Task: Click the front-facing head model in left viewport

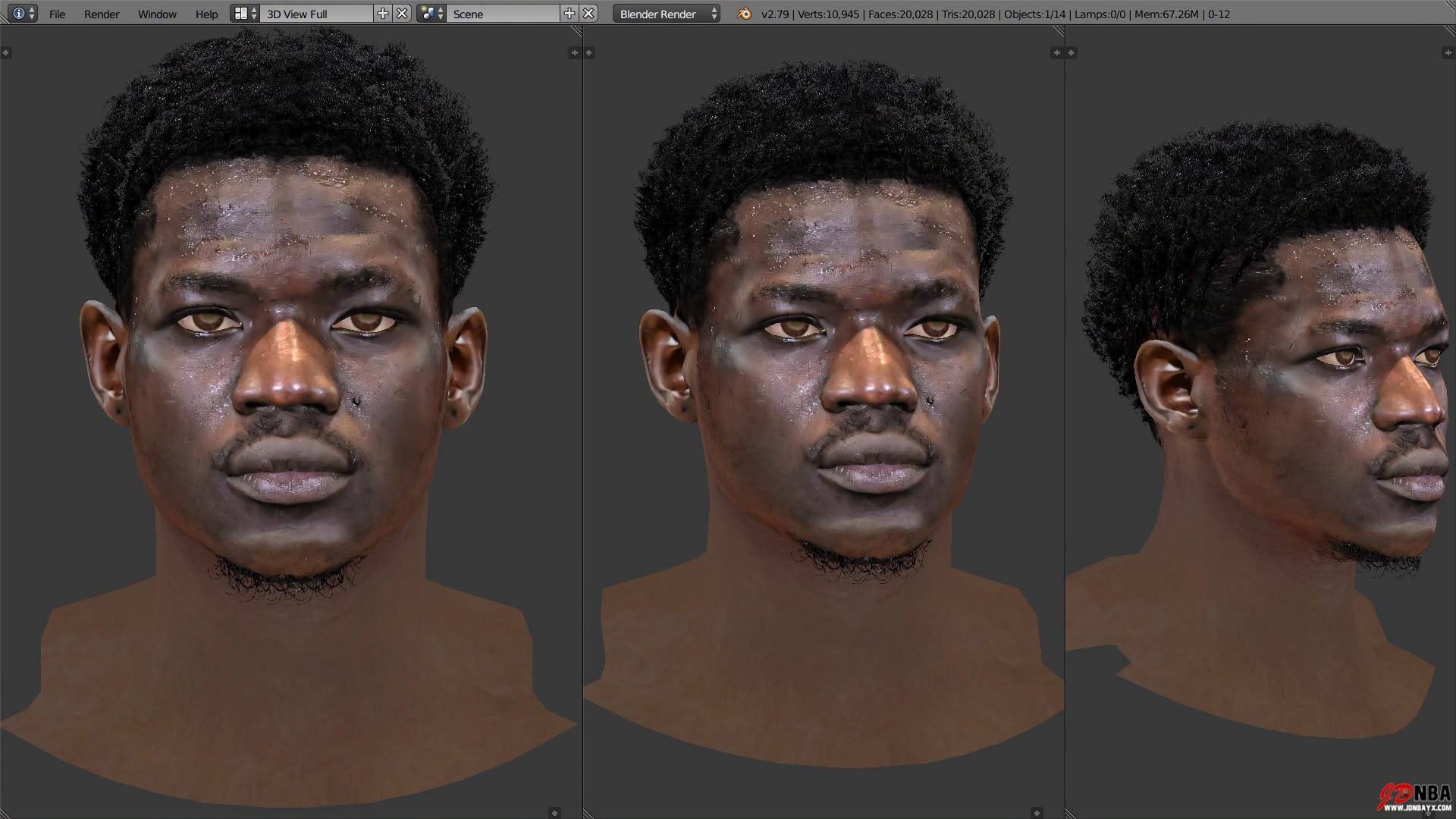Action: click(x=288, y=417)
